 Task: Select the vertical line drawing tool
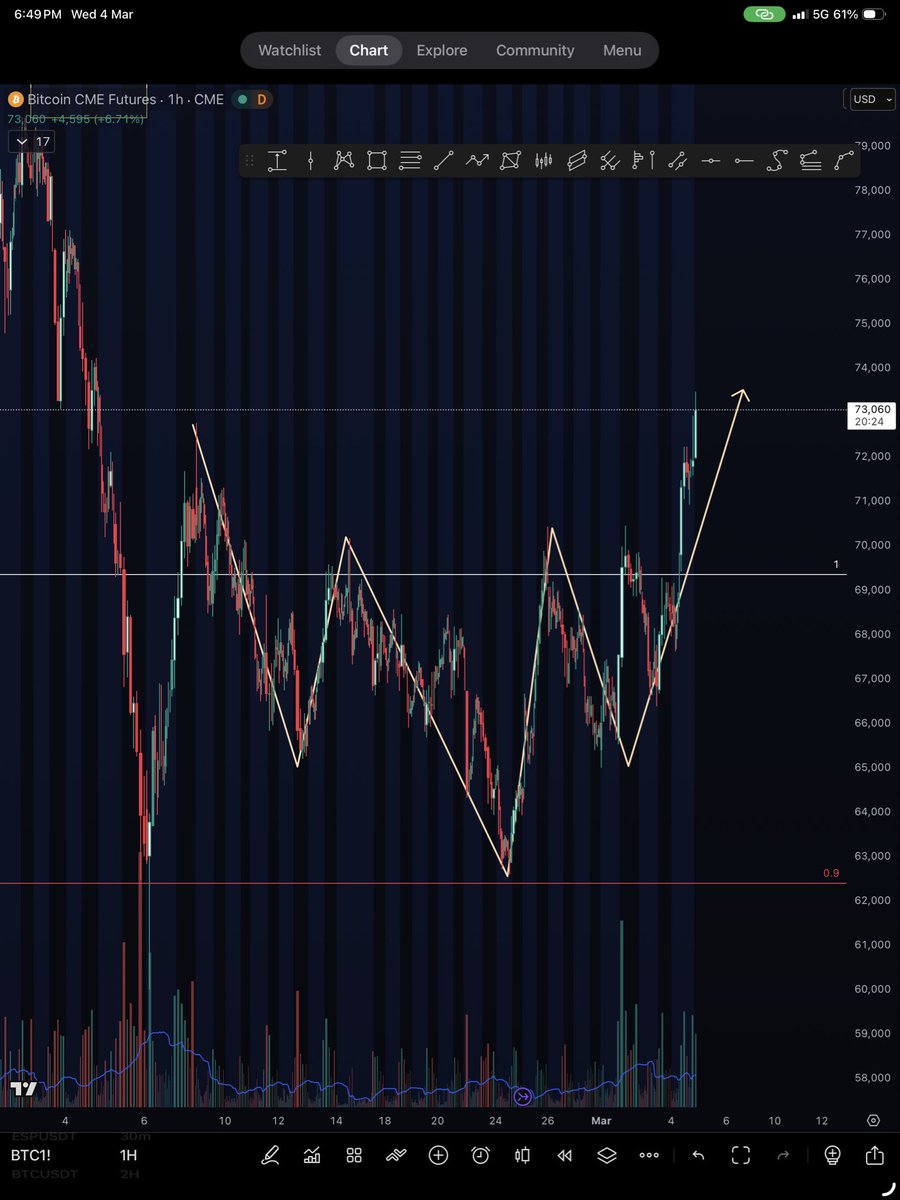(x=311, y=160)
